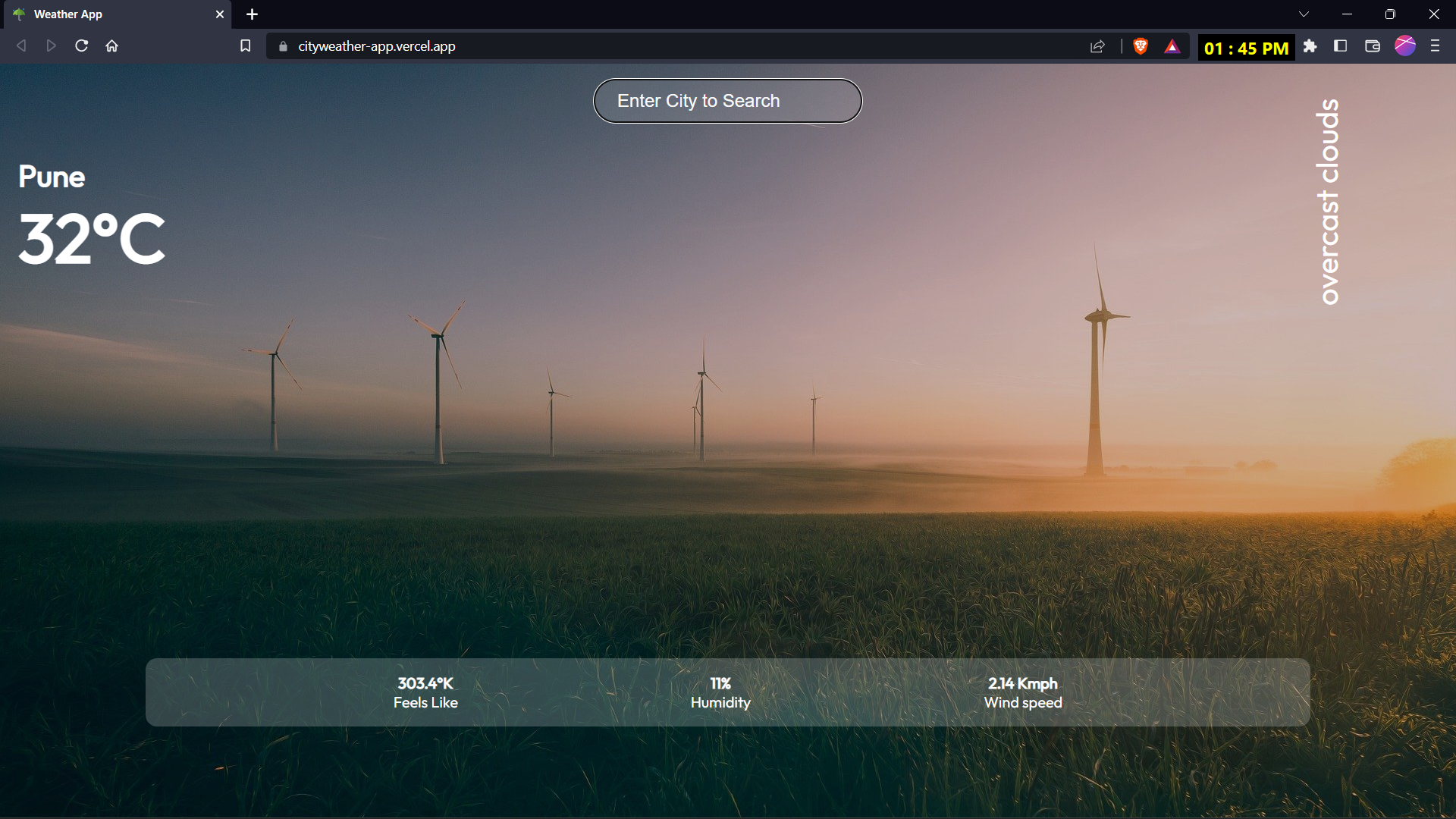This screenshot has width=1456, height=819.
Task: Open the extensions puzzle icon
Action: [x=1310, y=46]
